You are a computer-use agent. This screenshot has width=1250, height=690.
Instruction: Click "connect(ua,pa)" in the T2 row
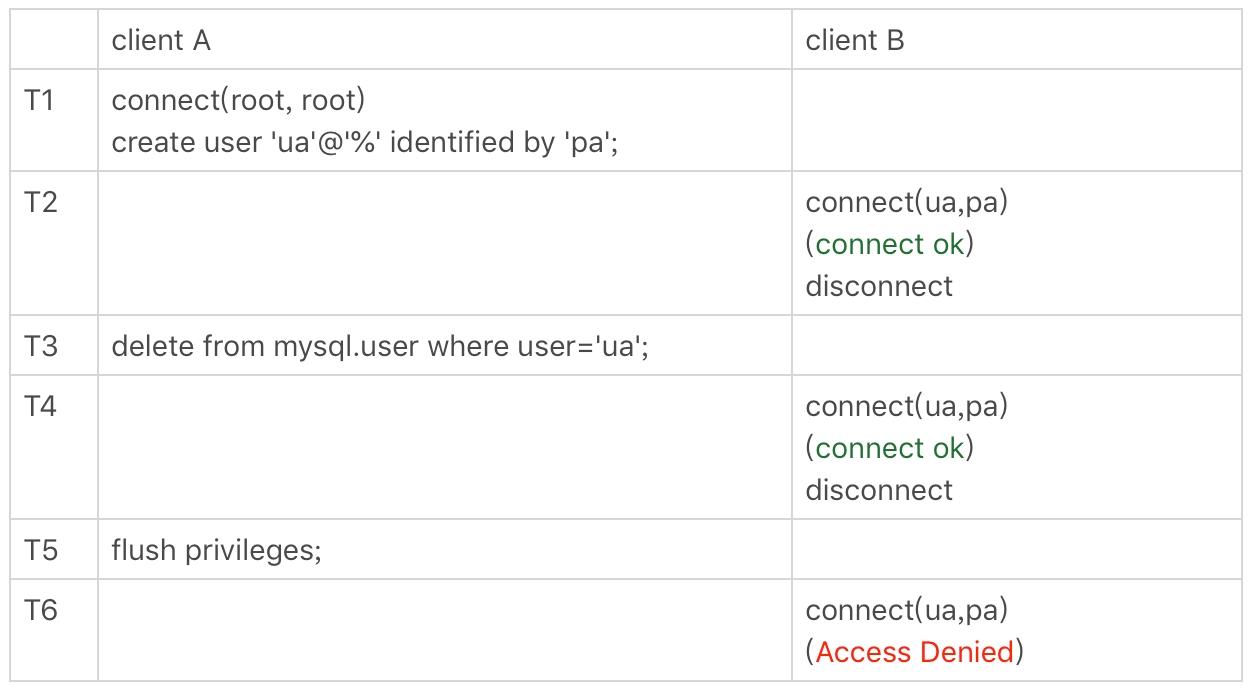(906, 202)
